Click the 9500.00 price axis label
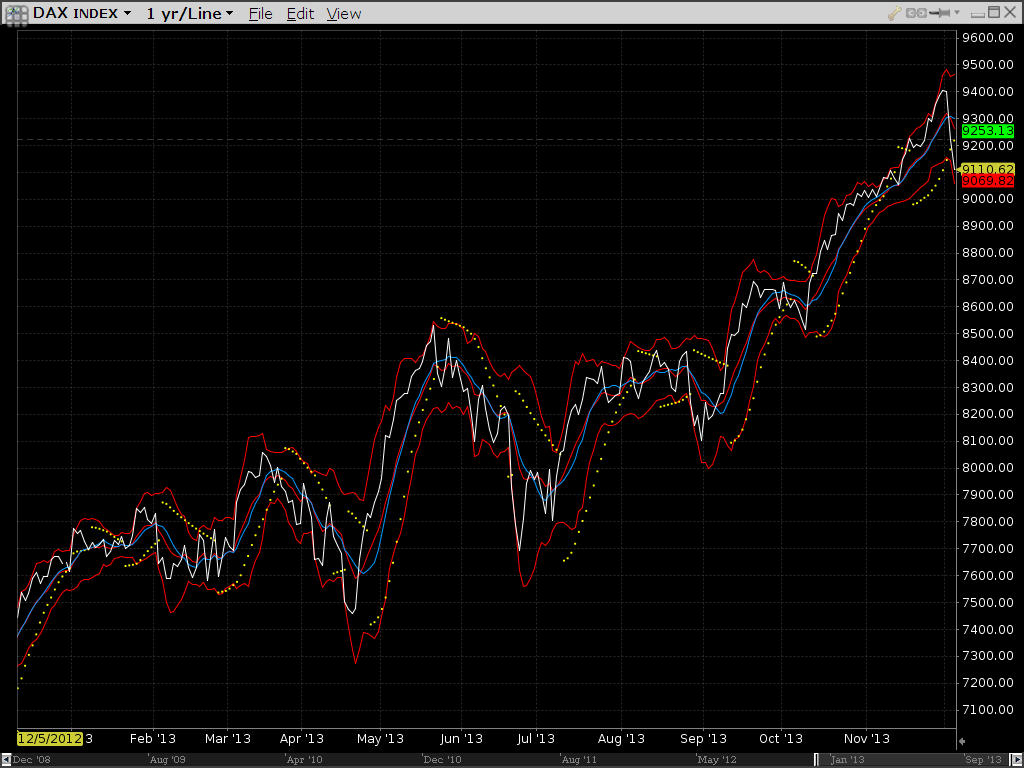The width and height of the screenshot is (1024, 768). 987,65
